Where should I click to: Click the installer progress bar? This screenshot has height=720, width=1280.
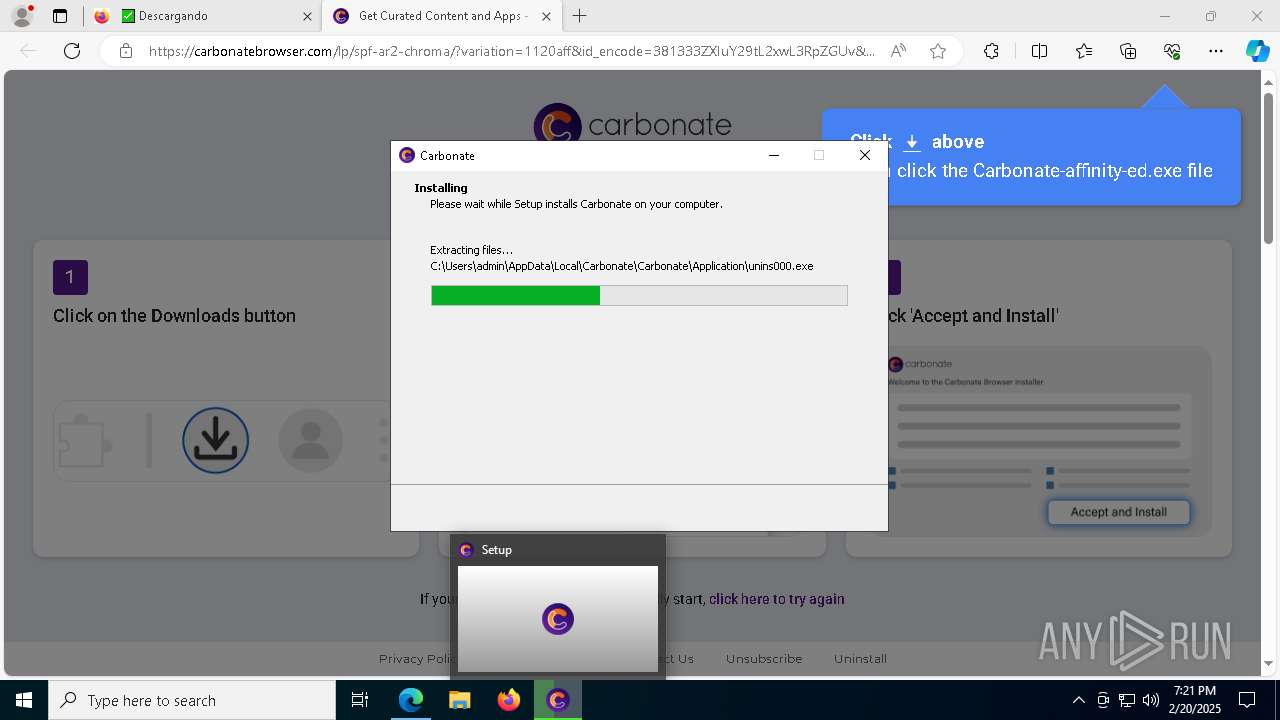tap(639, 295)
